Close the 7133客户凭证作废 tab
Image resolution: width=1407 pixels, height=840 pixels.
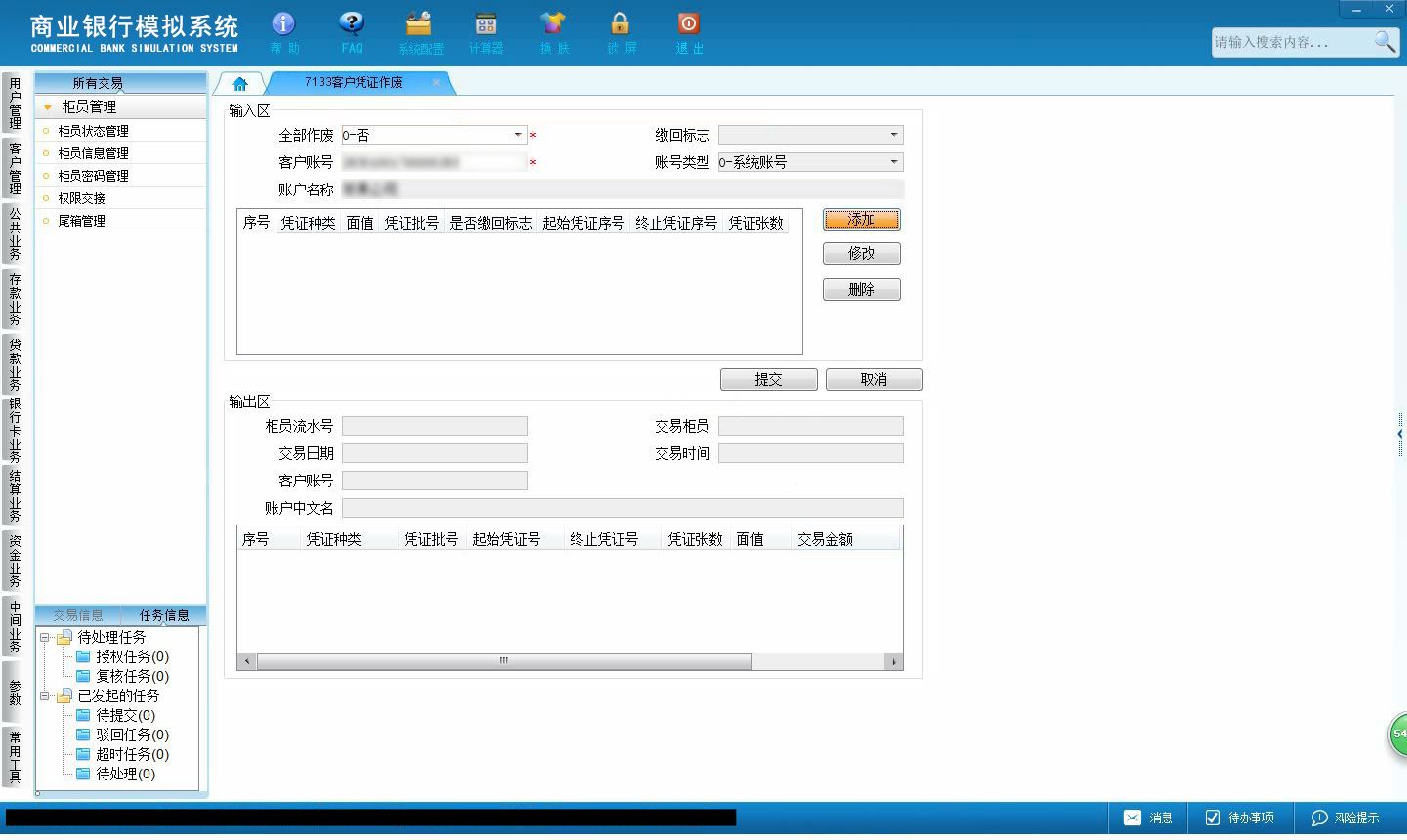436,82
